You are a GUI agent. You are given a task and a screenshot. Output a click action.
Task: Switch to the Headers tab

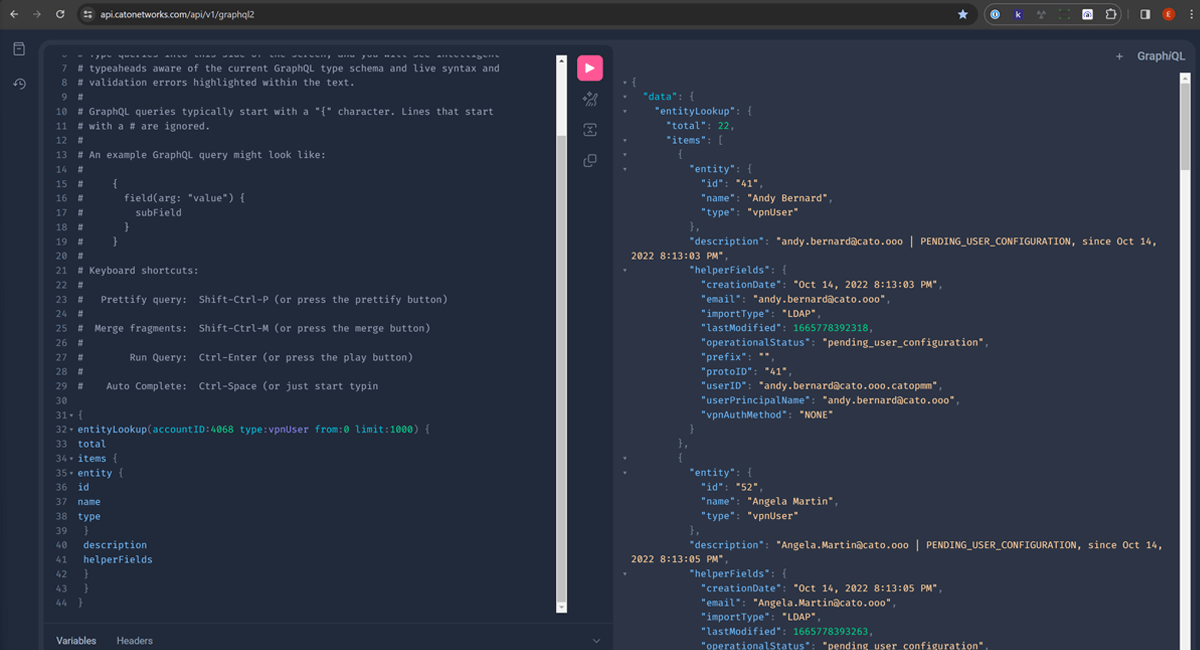(x=135, y=640)
